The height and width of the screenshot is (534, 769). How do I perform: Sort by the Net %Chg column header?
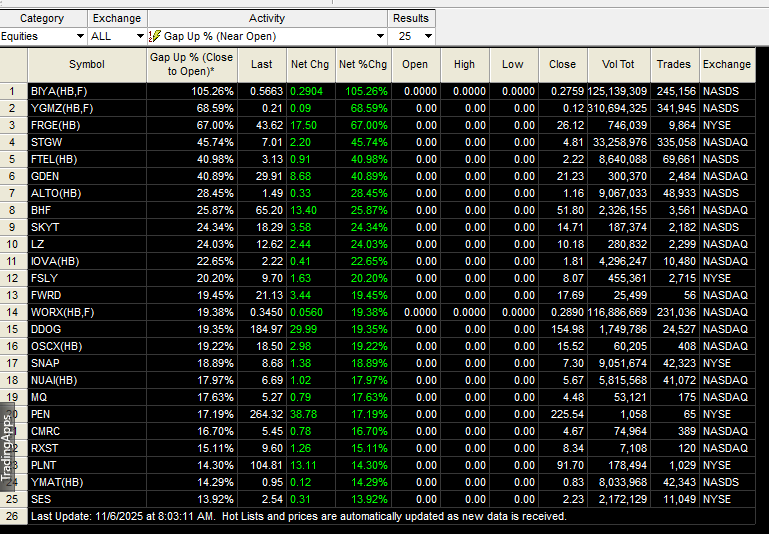[363, 65]
